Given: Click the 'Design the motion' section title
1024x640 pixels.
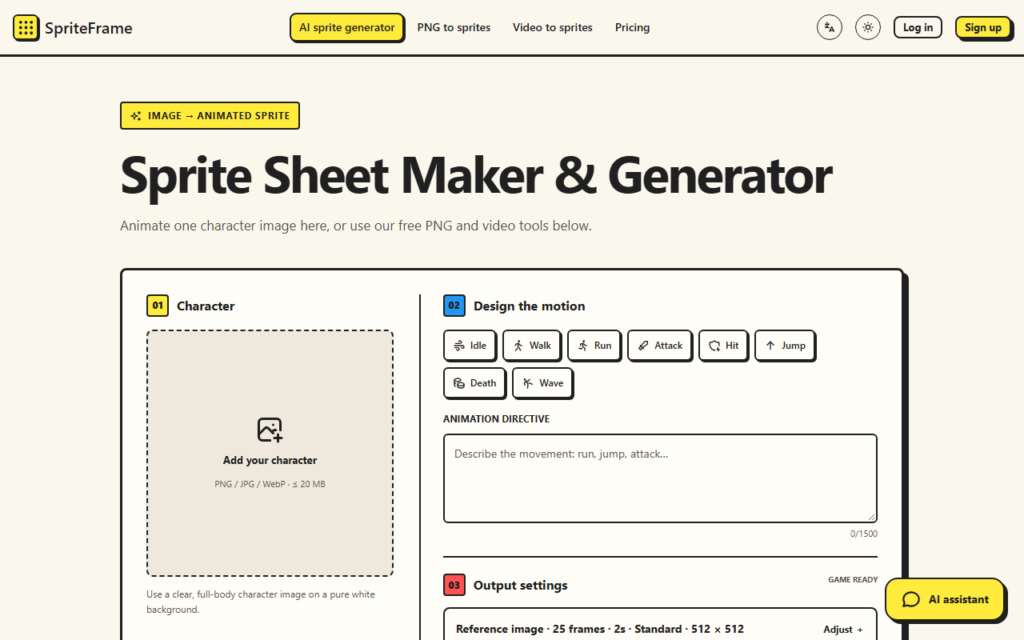Looking at the screenshot, I should click(529, 306).
